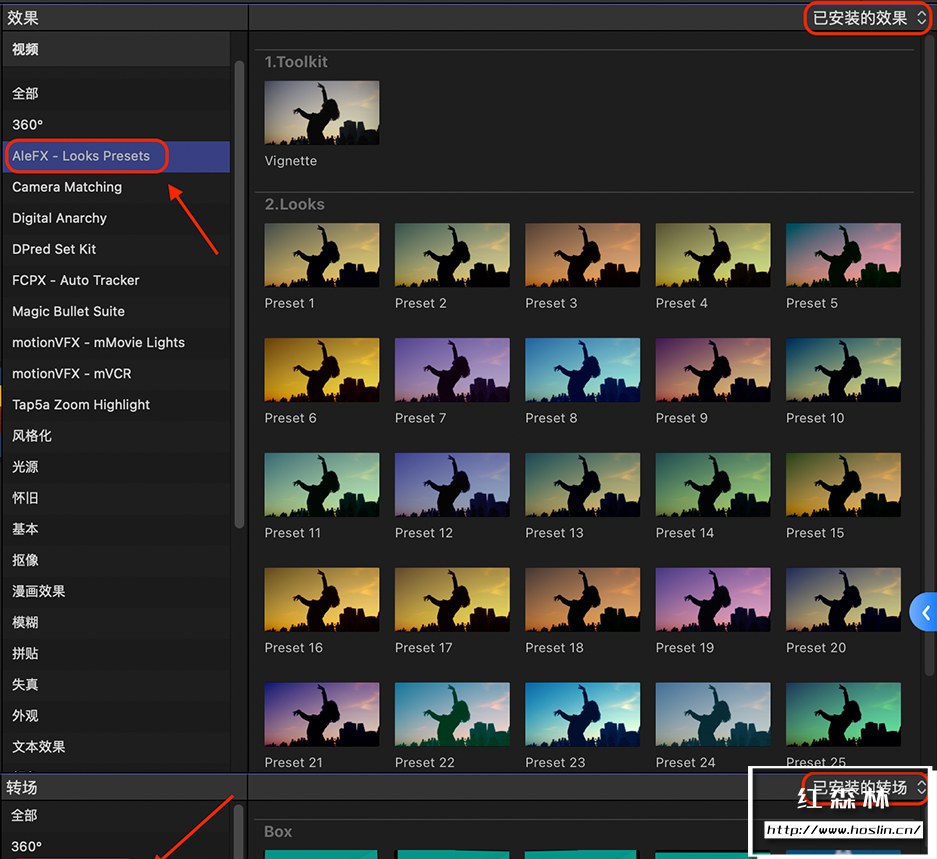The image size is (937, 859).
Task: Select the Preset 24 look thumbnail
Action: click(x=713, y=714)
